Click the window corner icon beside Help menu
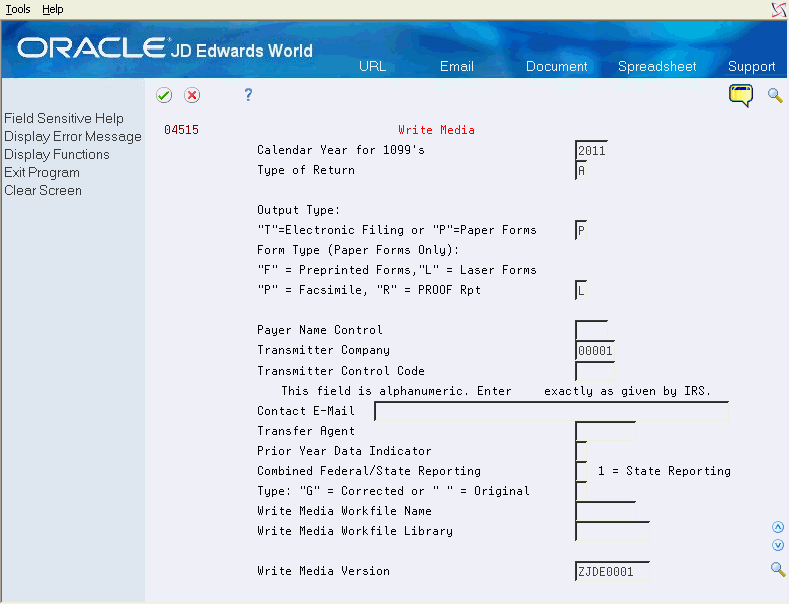Viewport: 789px width, 604px height. pyautogui.click(x=779, y=10)
